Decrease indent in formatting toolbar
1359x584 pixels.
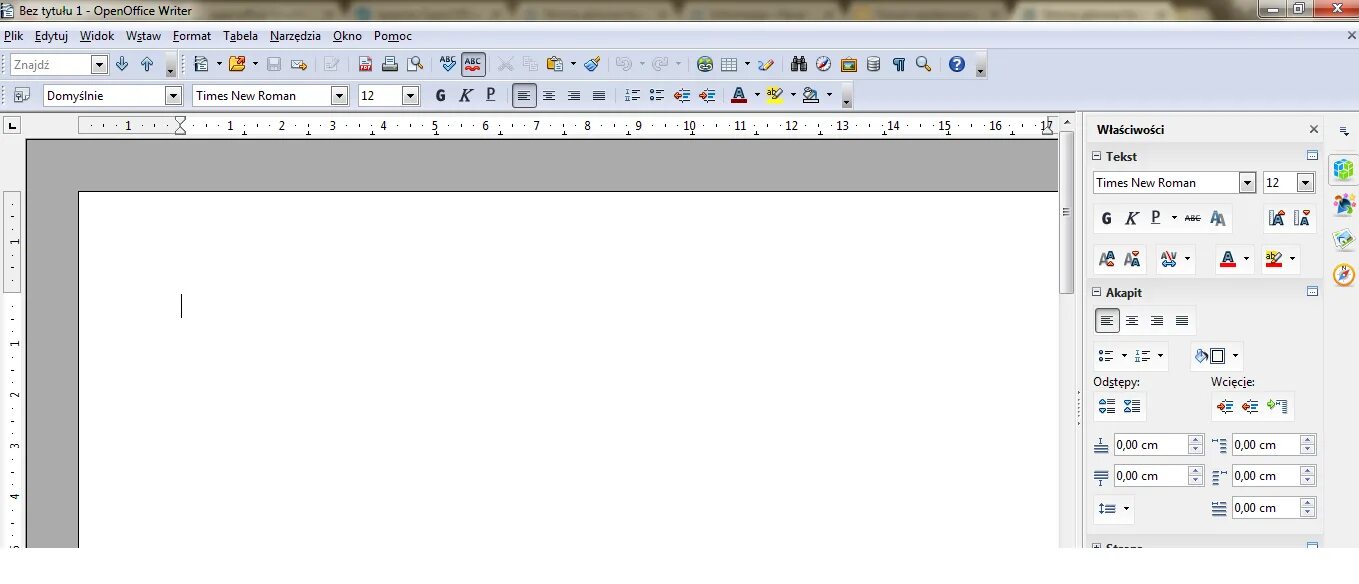(682, 95)
